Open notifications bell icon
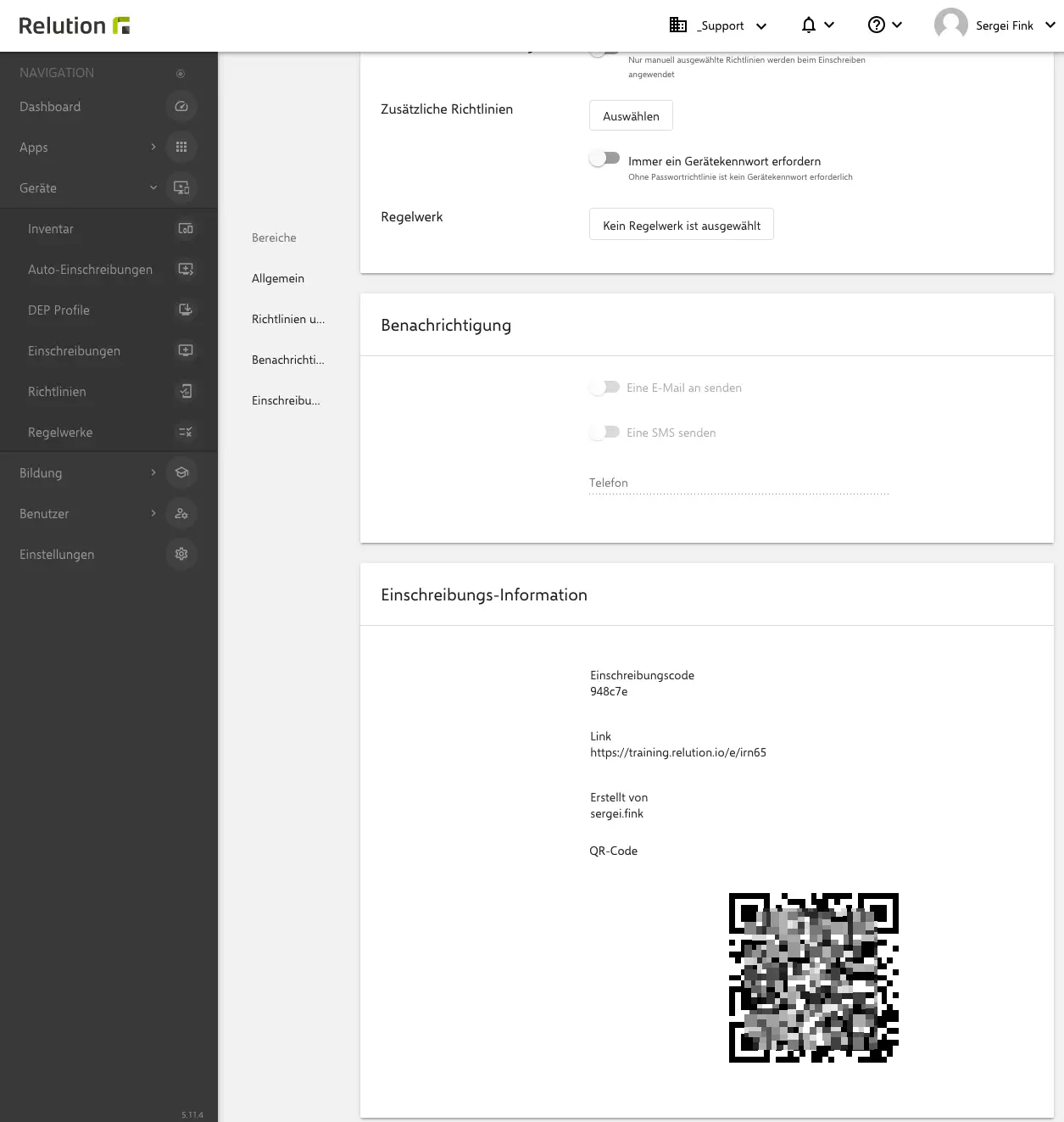The image size is (1064, 1122). pos(809,25)
